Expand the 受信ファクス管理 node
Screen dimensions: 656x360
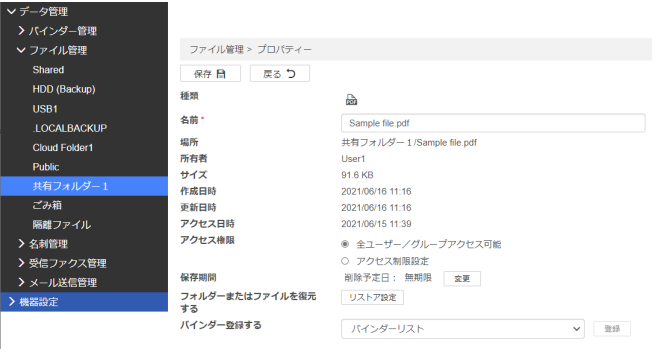22,263
